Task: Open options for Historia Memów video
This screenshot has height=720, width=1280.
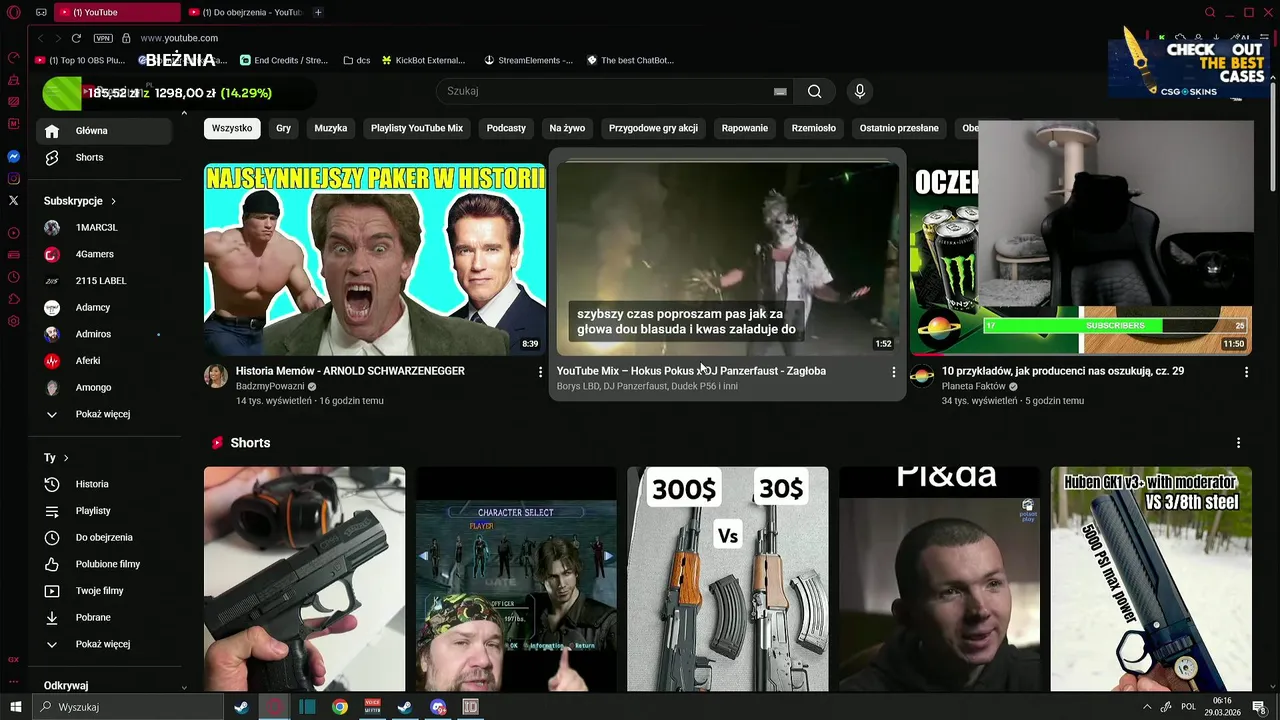Action: coord(540,372)
